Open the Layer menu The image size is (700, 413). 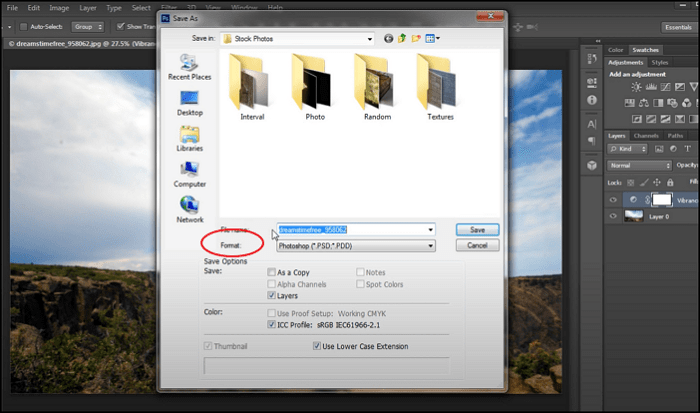pos(88,8)
